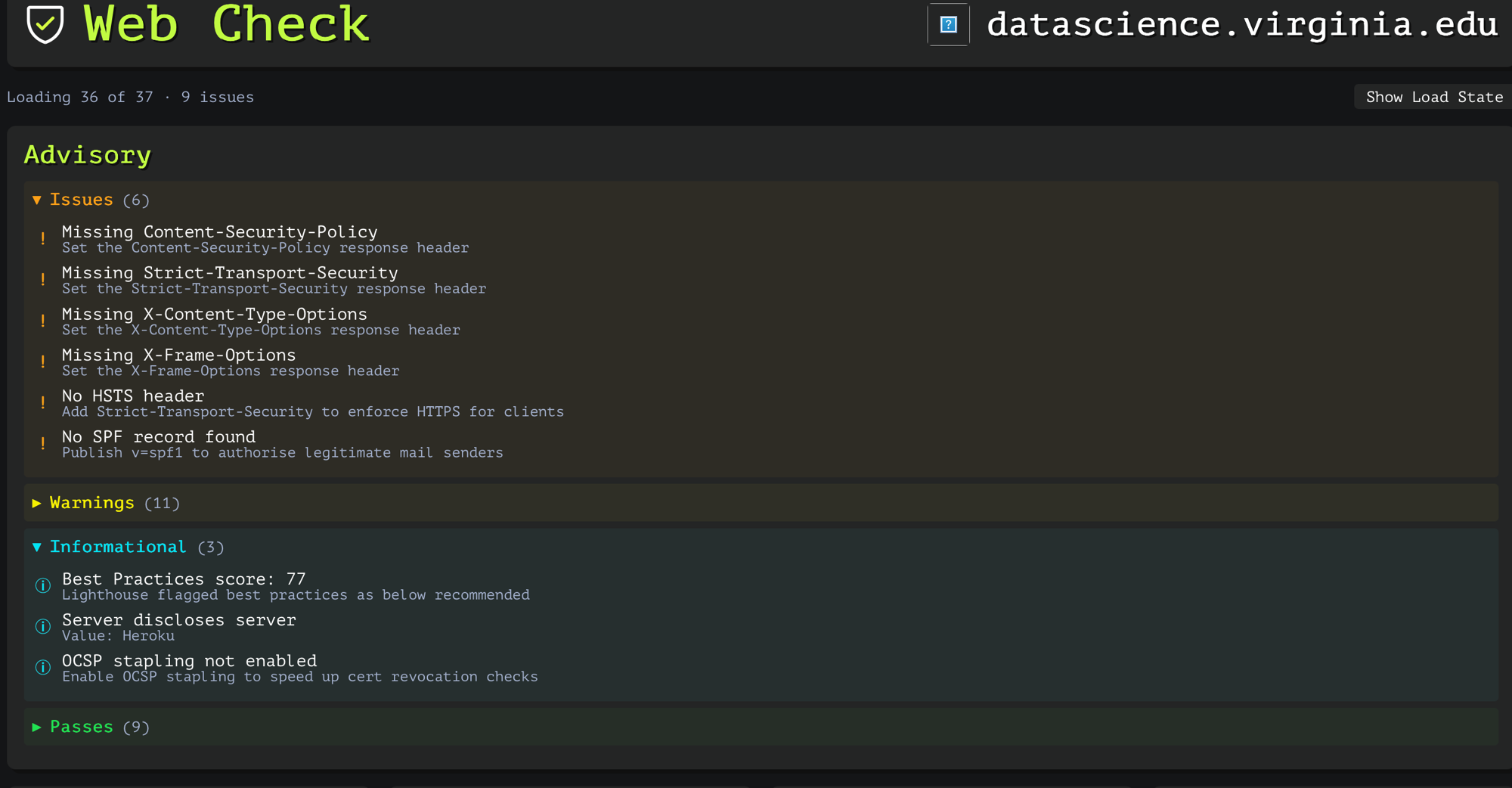Click the info icon beside OCSP stapling not enabled
This screenshot has height=788, width=1512.
[43, 668]
